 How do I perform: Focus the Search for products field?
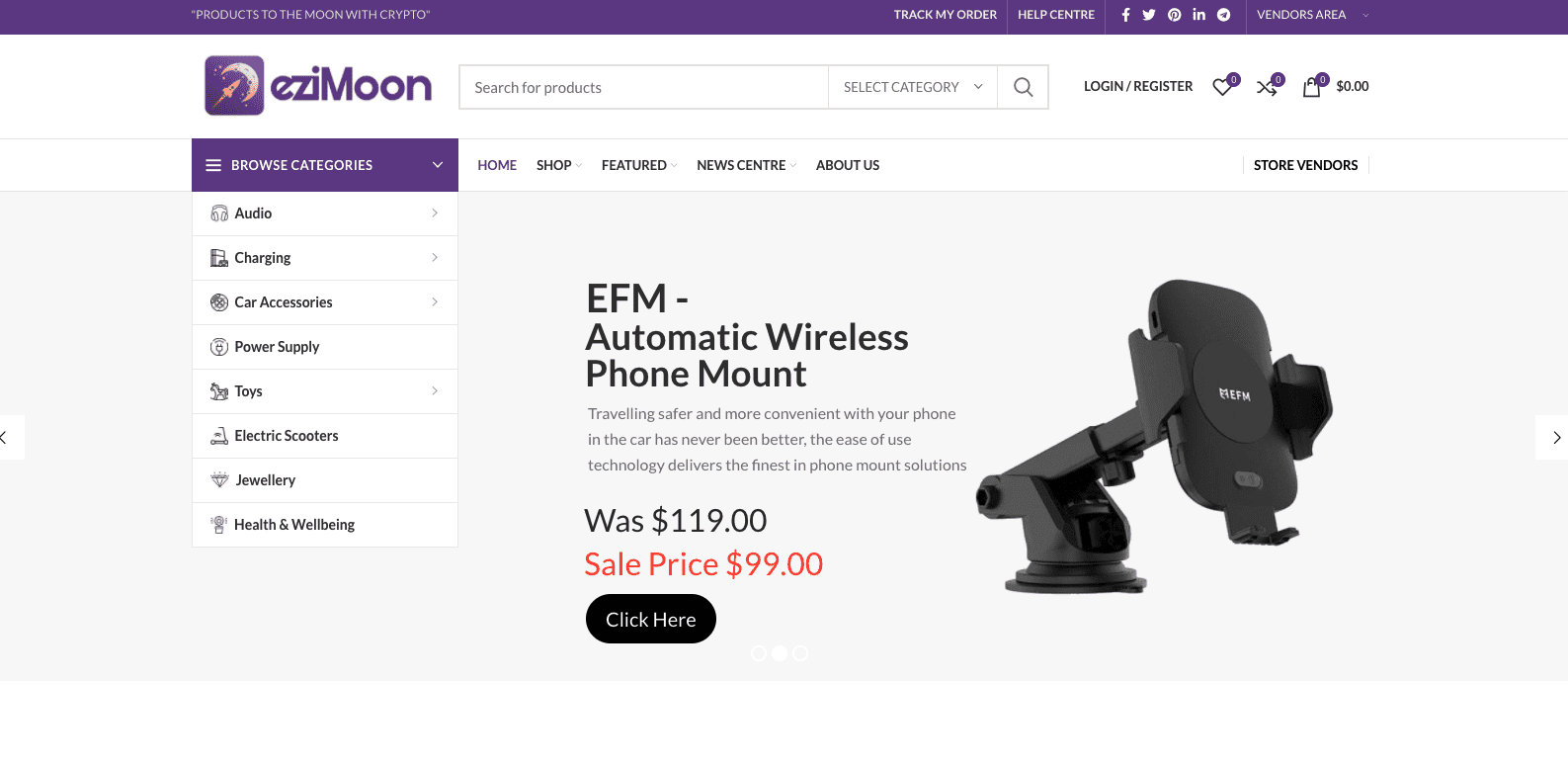(644, 87)
